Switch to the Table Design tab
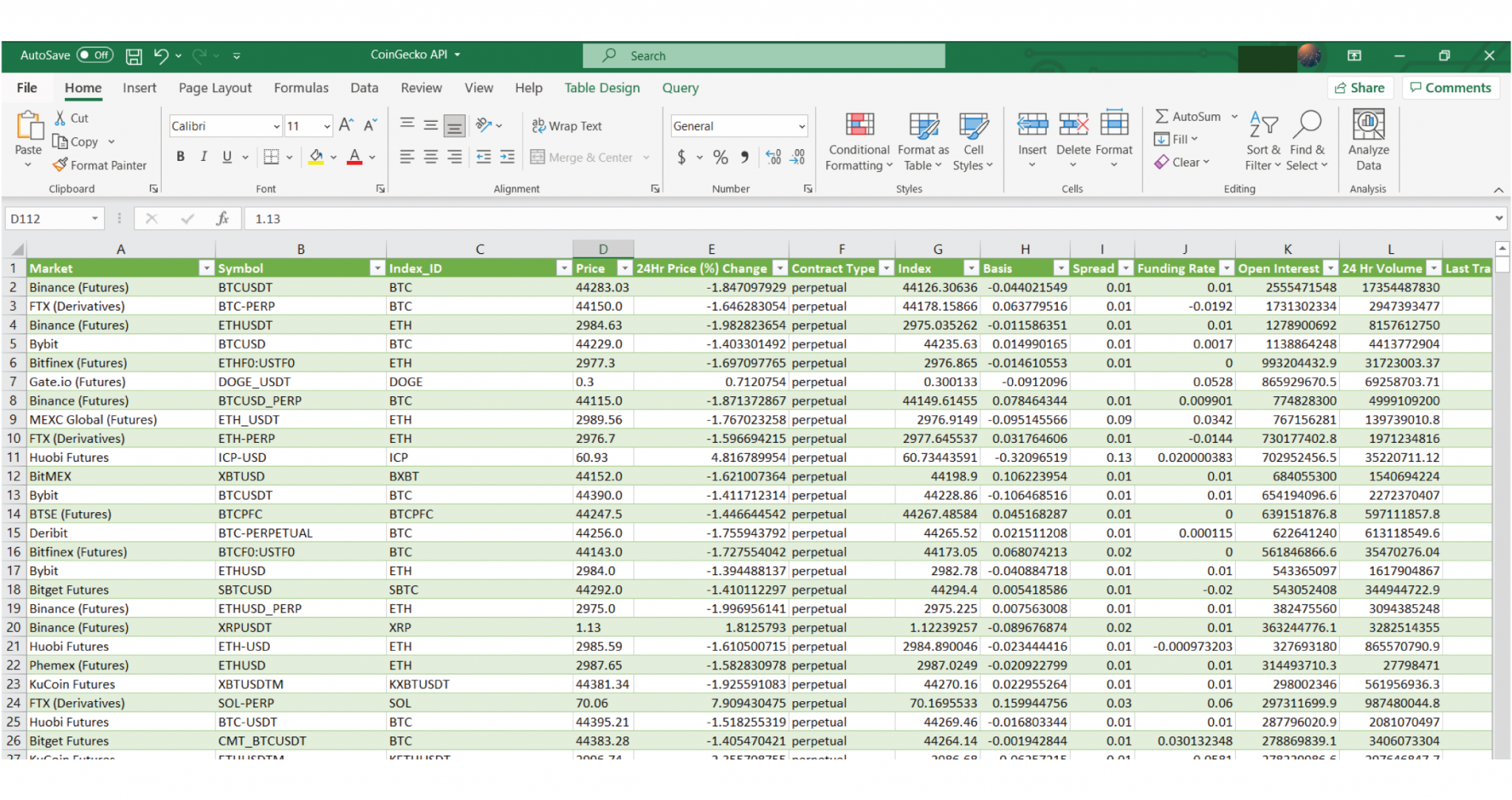This screenshot has width=1512, height=800. (x=602, y=88)
